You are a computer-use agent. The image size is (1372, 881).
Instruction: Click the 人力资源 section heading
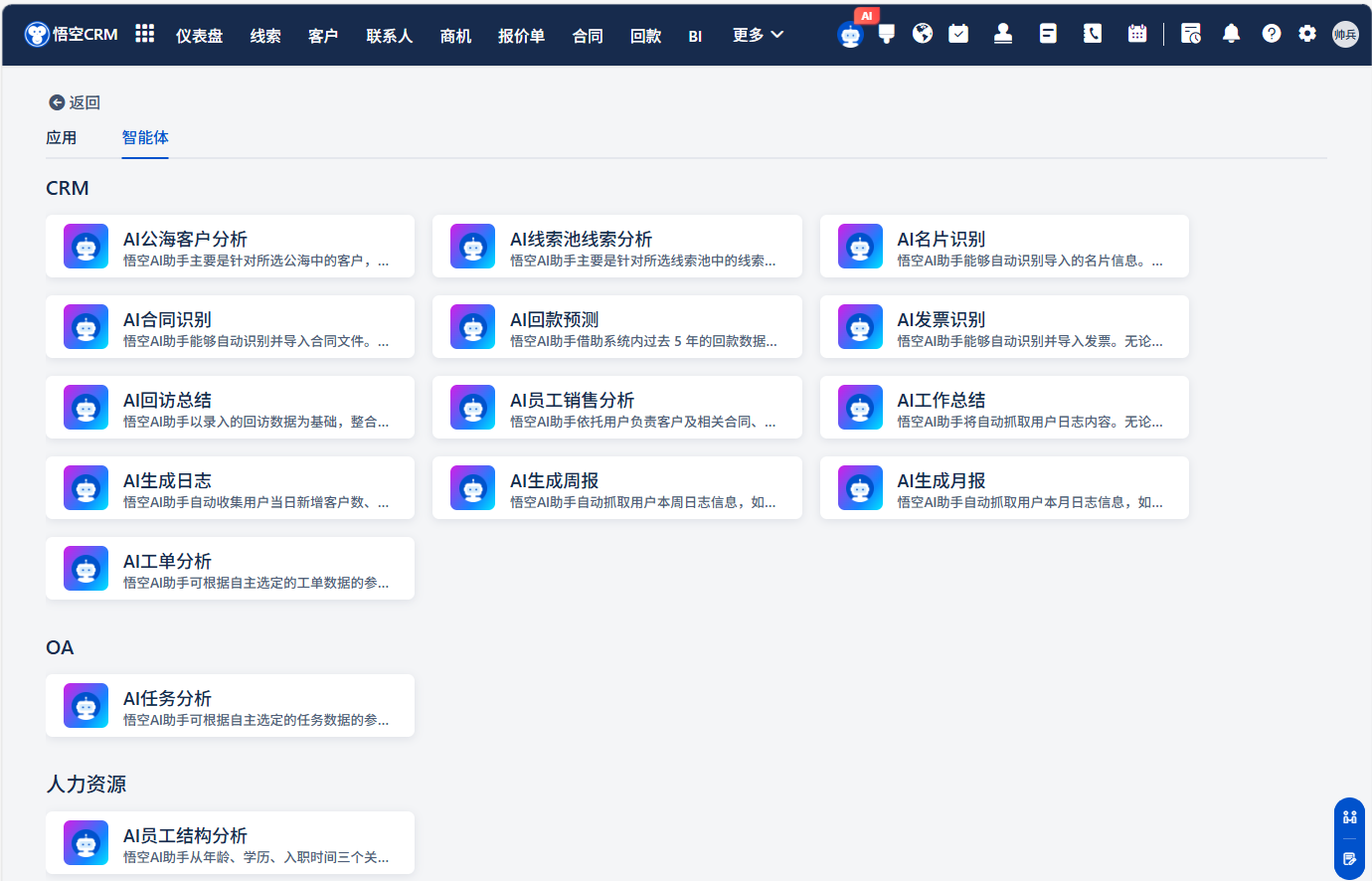[86, 784]
